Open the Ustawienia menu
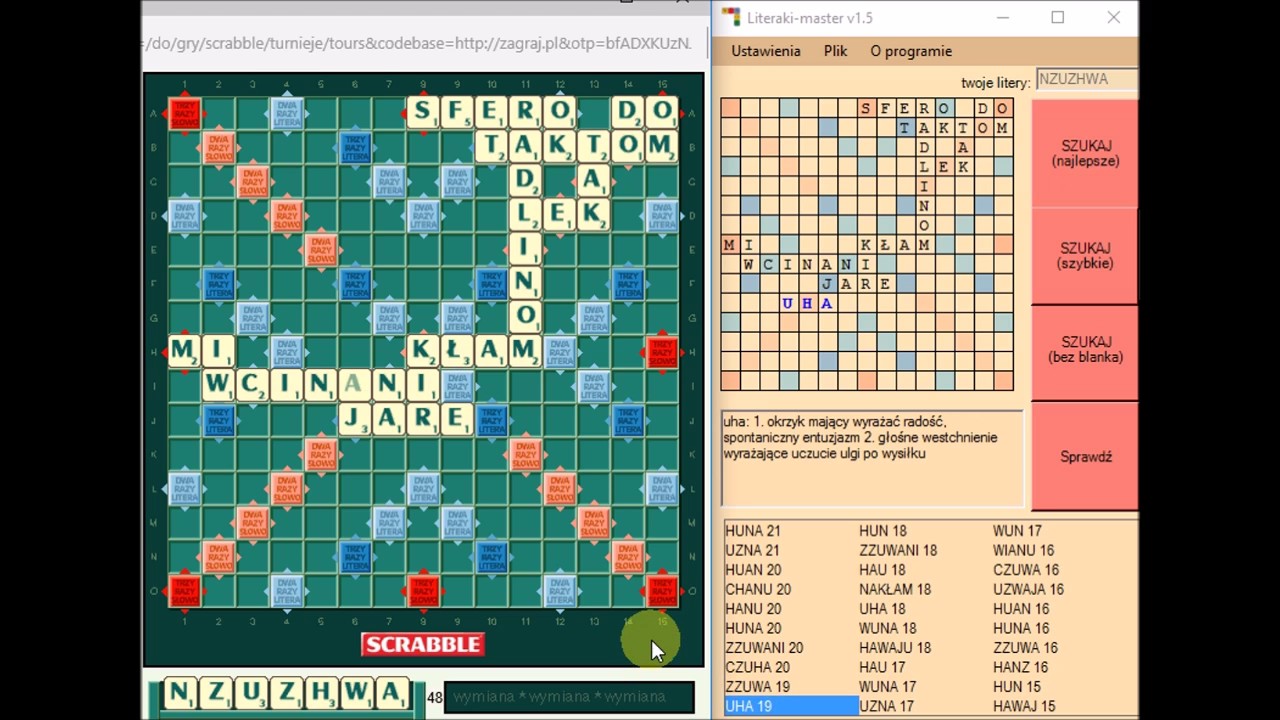Viewport: 1280px width, 720px height. pos(765,51)
